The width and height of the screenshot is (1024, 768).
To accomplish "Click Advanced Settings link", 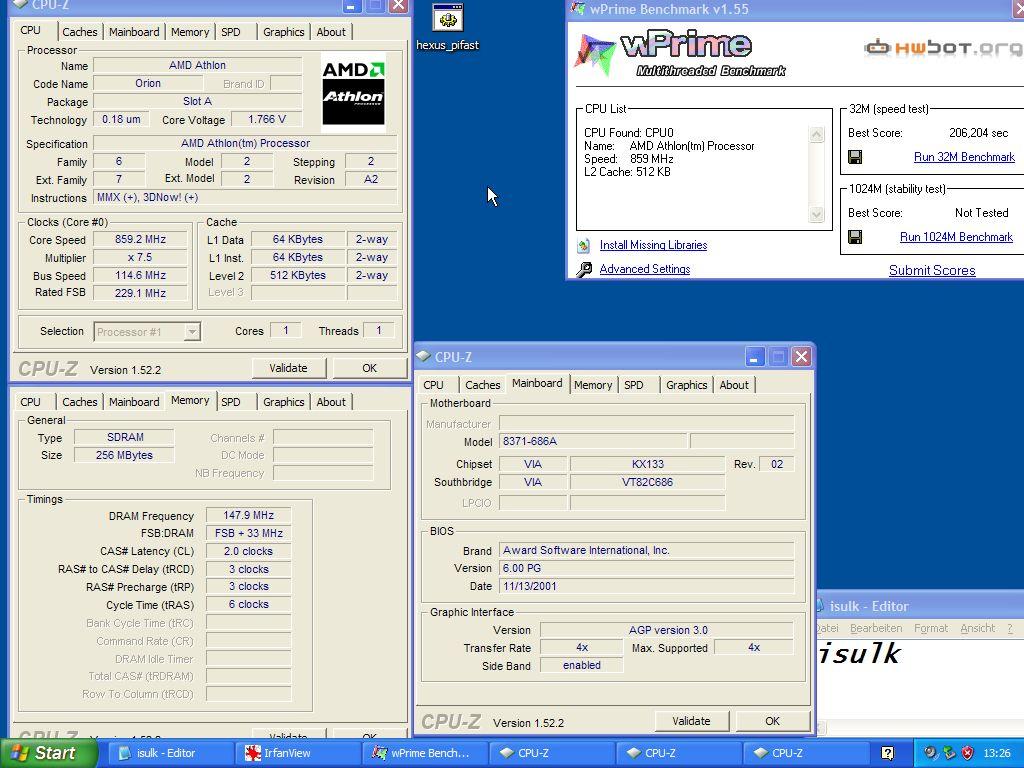I will (645, 269).
